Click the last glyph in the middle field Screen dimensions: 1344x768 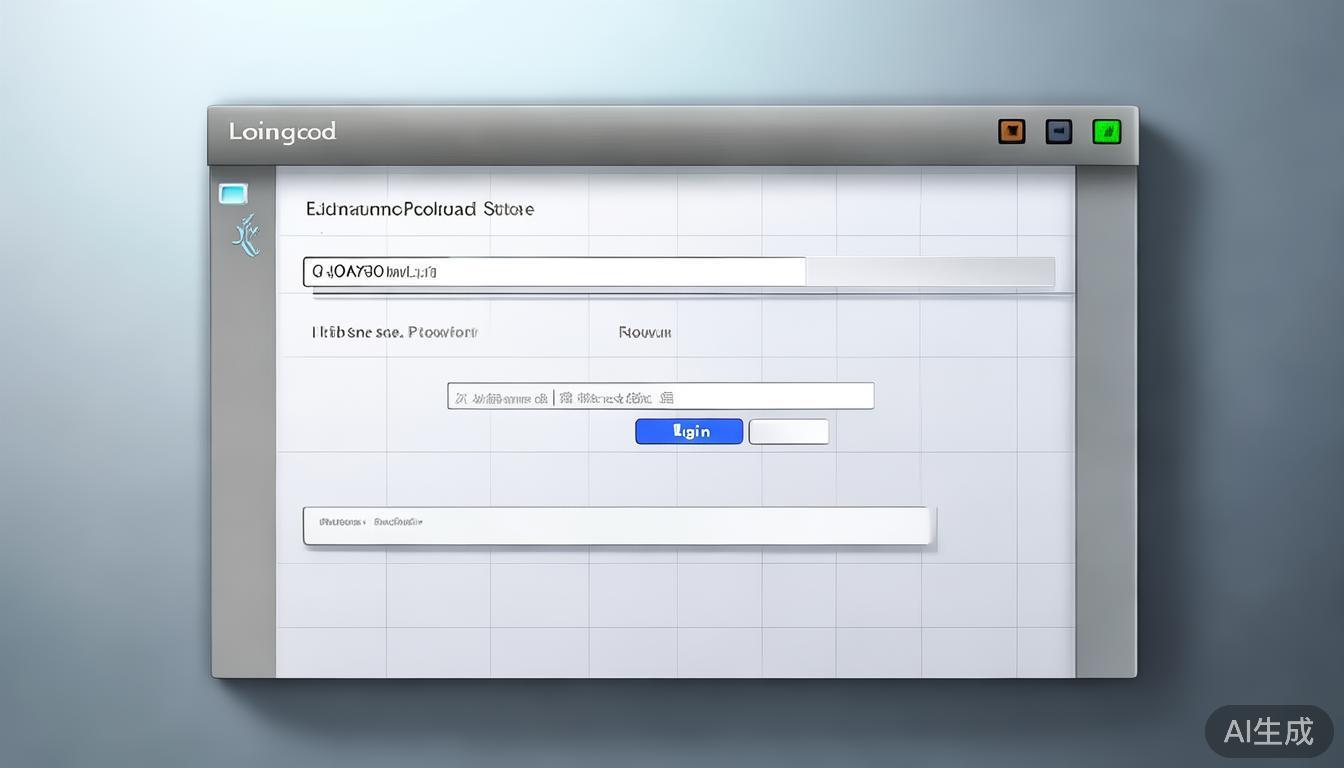[667, 398]
